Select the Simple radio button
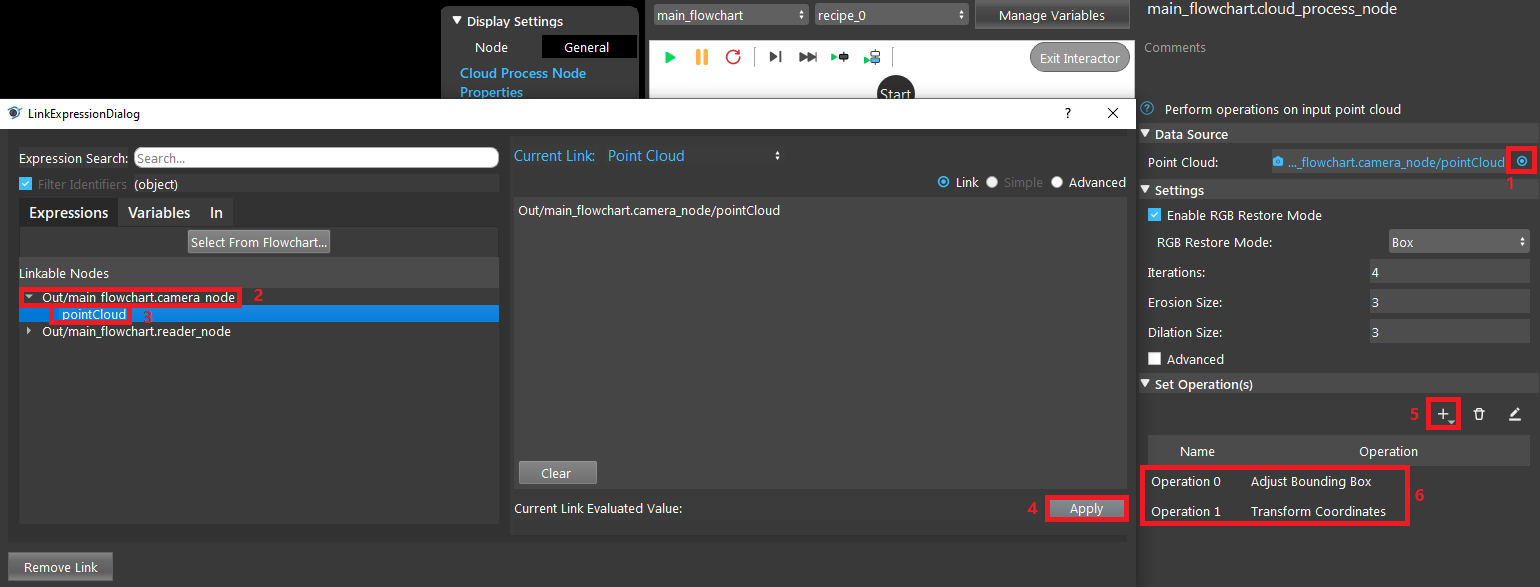The height and width of the screenshot is (587, 1540). (992, 182)
